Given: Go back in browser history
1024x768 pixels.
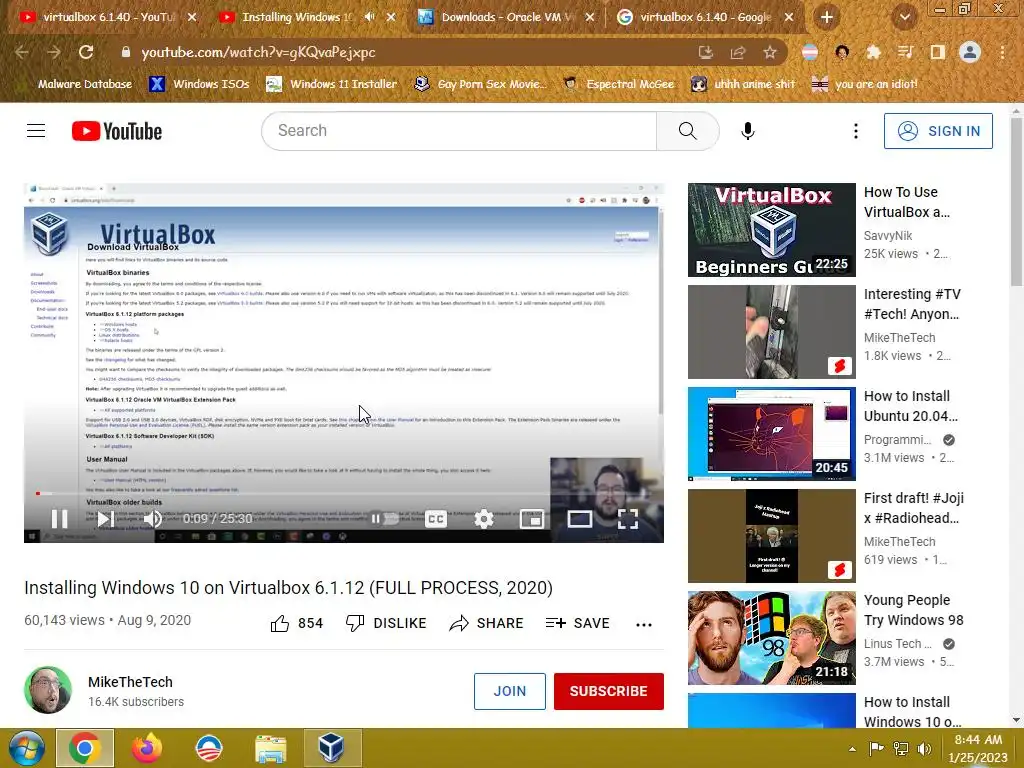Looking at the screenshot, I should 22,52.
